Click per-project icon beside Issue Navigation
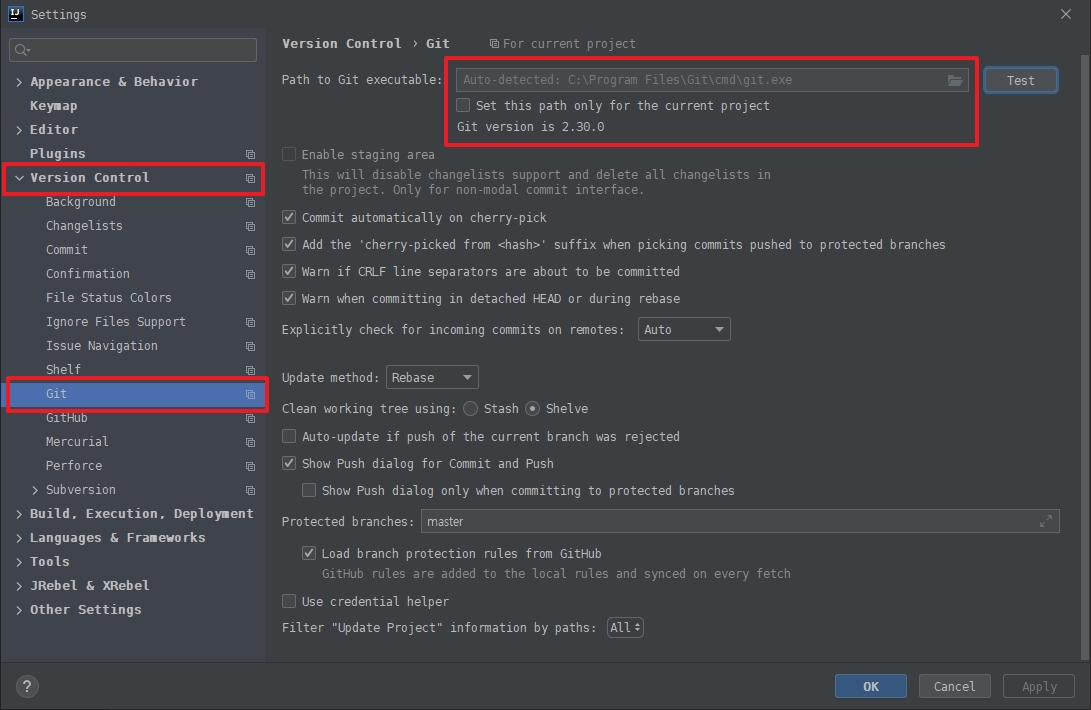The width and height of the screenshot is (1091, 710). [250, 347]
